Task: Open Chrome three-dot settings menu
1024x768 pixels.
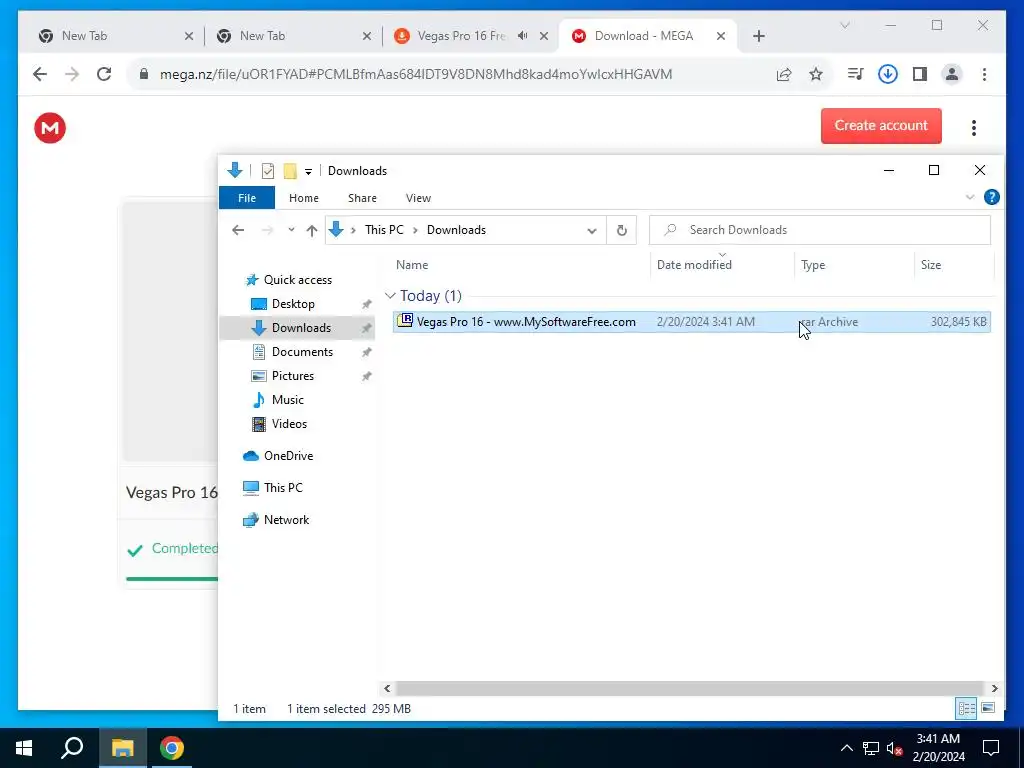Action: (x=984, y=74)
